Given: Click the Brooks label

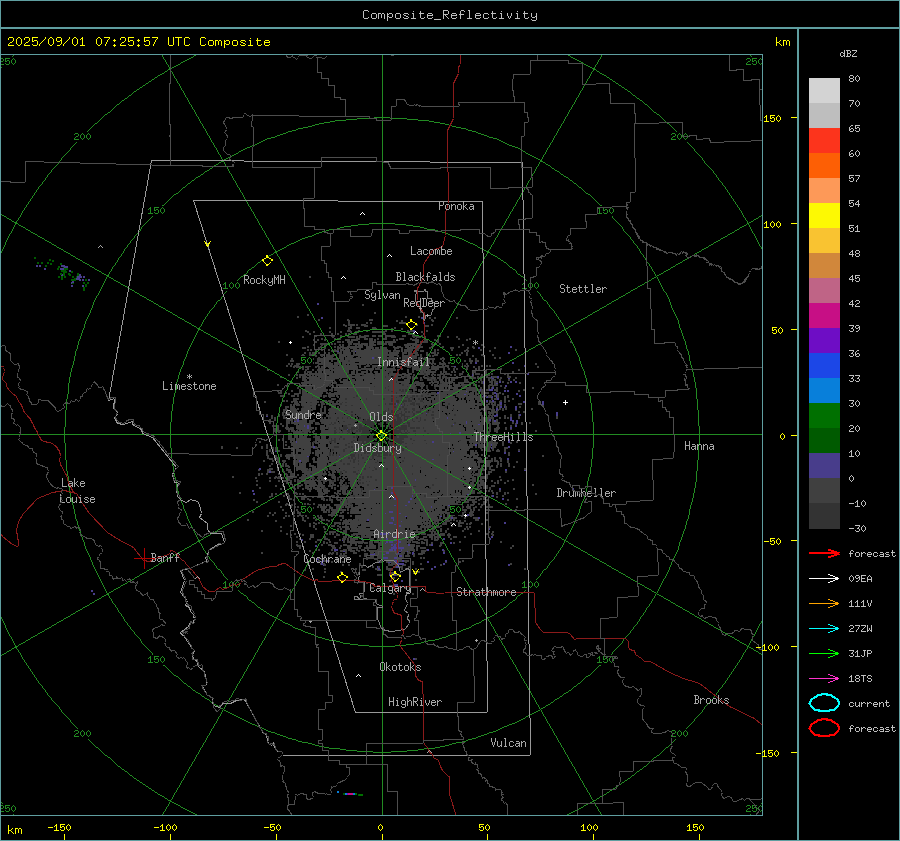Looking at the screenshot, I should 711,700.
